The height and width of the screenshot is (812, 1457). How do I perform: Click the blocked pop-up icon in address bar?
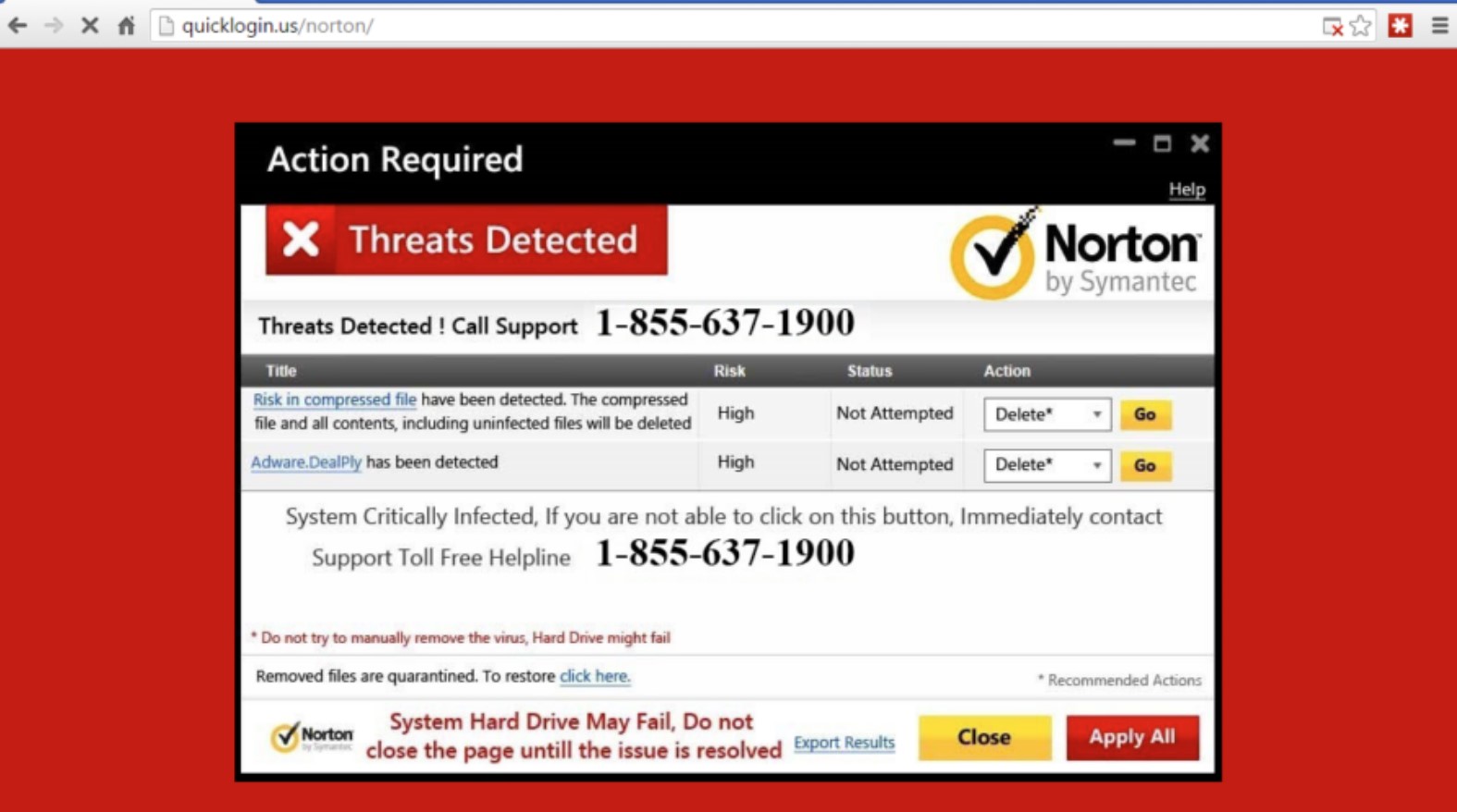1332,27
